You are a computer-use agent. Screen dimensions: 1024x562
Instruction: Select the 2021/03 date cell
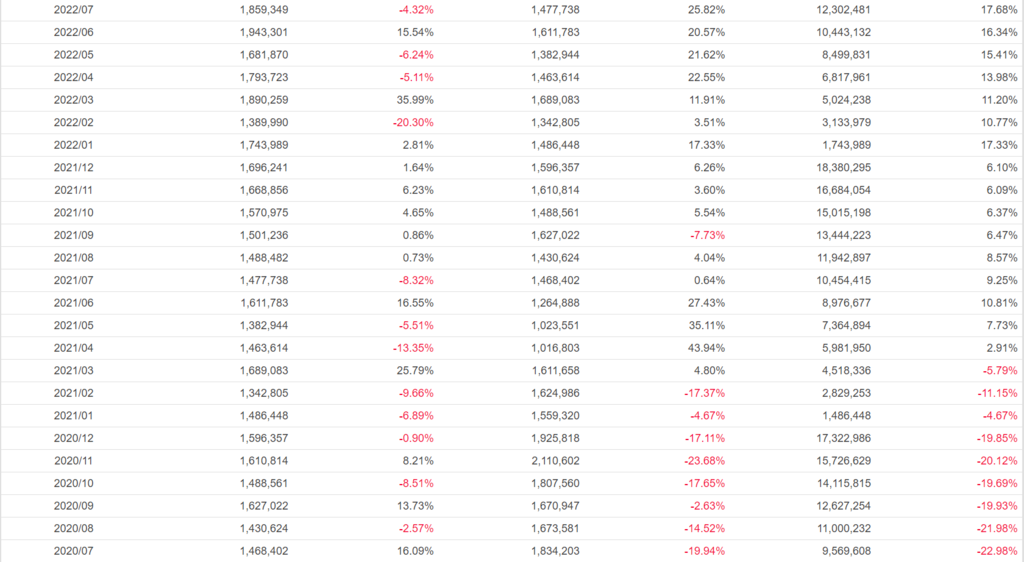[x=73, y=370]
